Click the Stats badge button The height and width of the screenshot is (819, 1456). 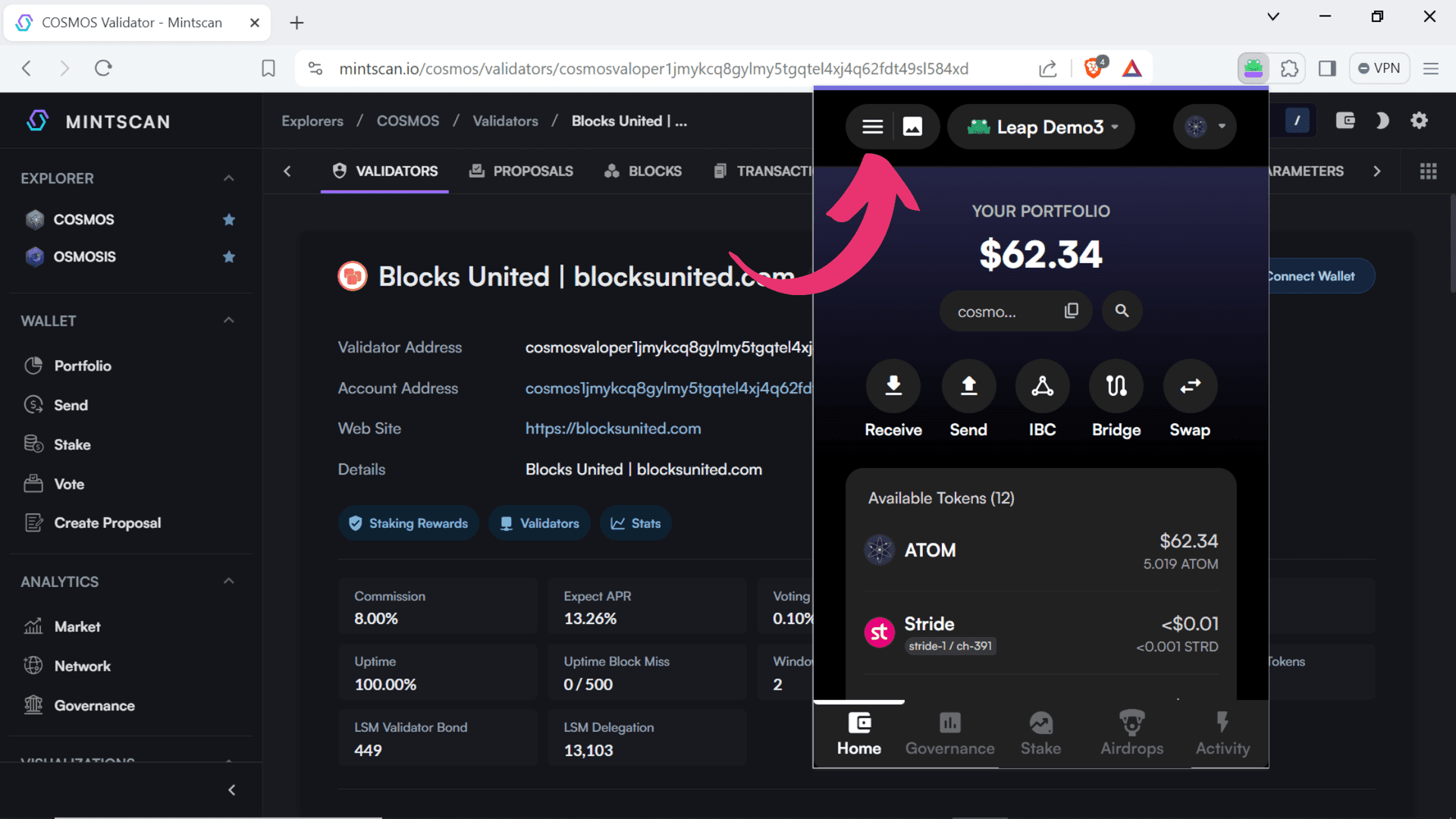point(635,523)
